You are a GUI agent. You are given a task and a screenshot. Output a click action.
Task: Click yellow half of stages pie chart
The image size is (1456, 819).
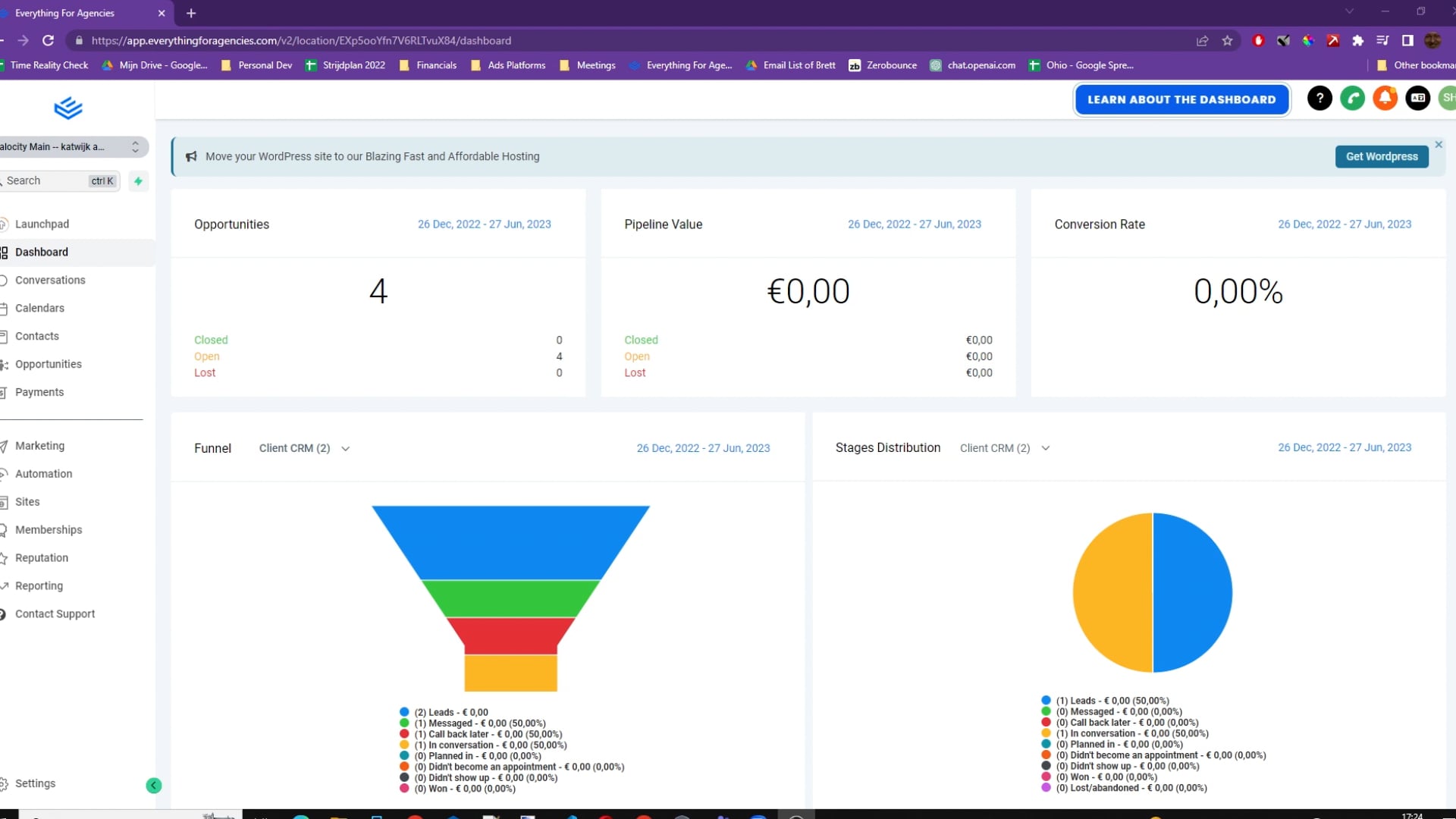pos(1112,592)
